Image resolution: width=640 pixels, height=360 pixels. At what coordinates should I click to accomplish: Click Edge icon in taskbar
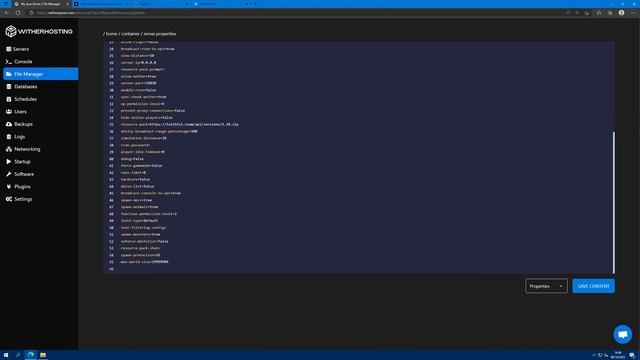click(x=31, y=355)
